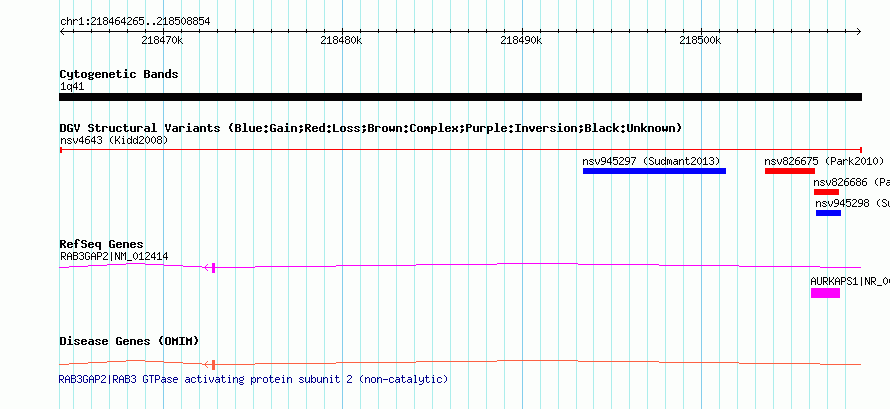Click the left arrowhead of the ruler

(x=62, y=32)
